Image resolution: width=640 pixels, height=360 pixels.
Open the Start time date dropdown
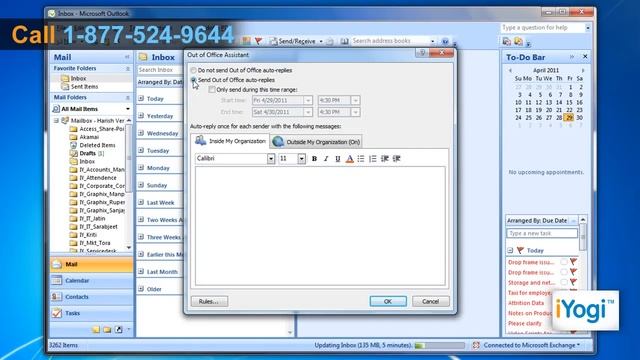tap(308, 100)
